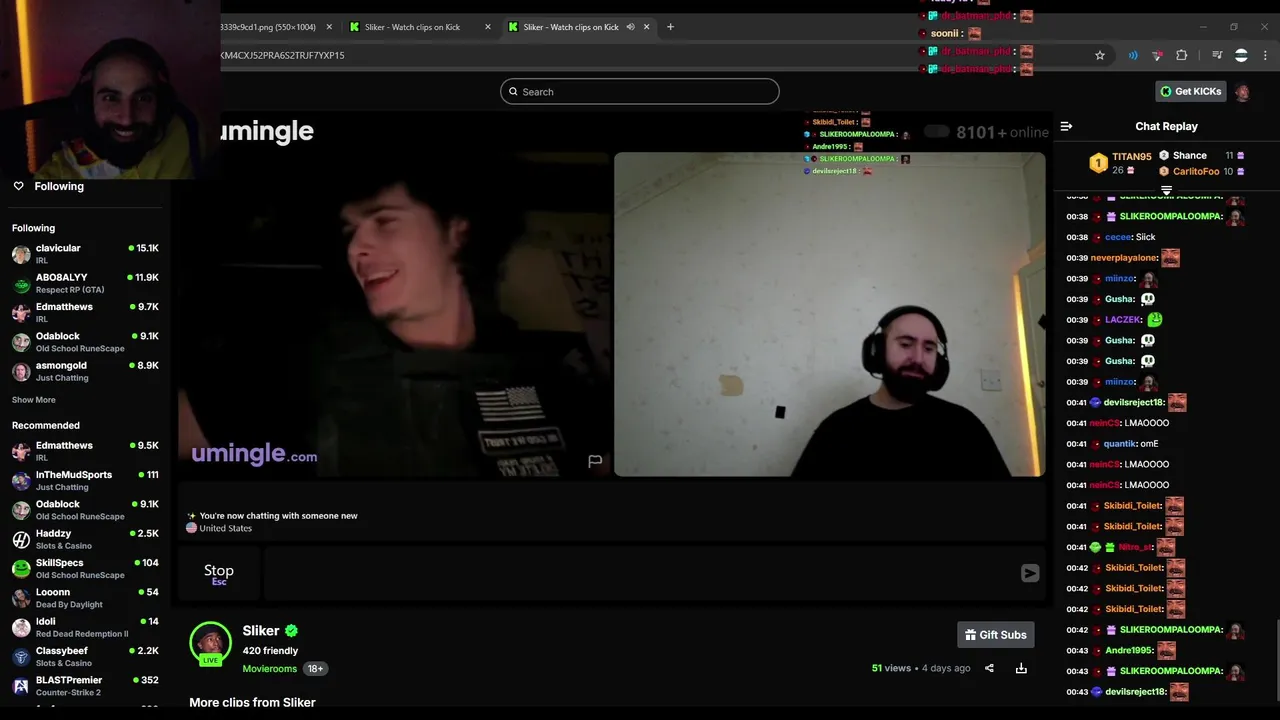Screen dimensions: 1280x720
Task: Bookmark page with the star icon
Action: (x=1100, y=55)
